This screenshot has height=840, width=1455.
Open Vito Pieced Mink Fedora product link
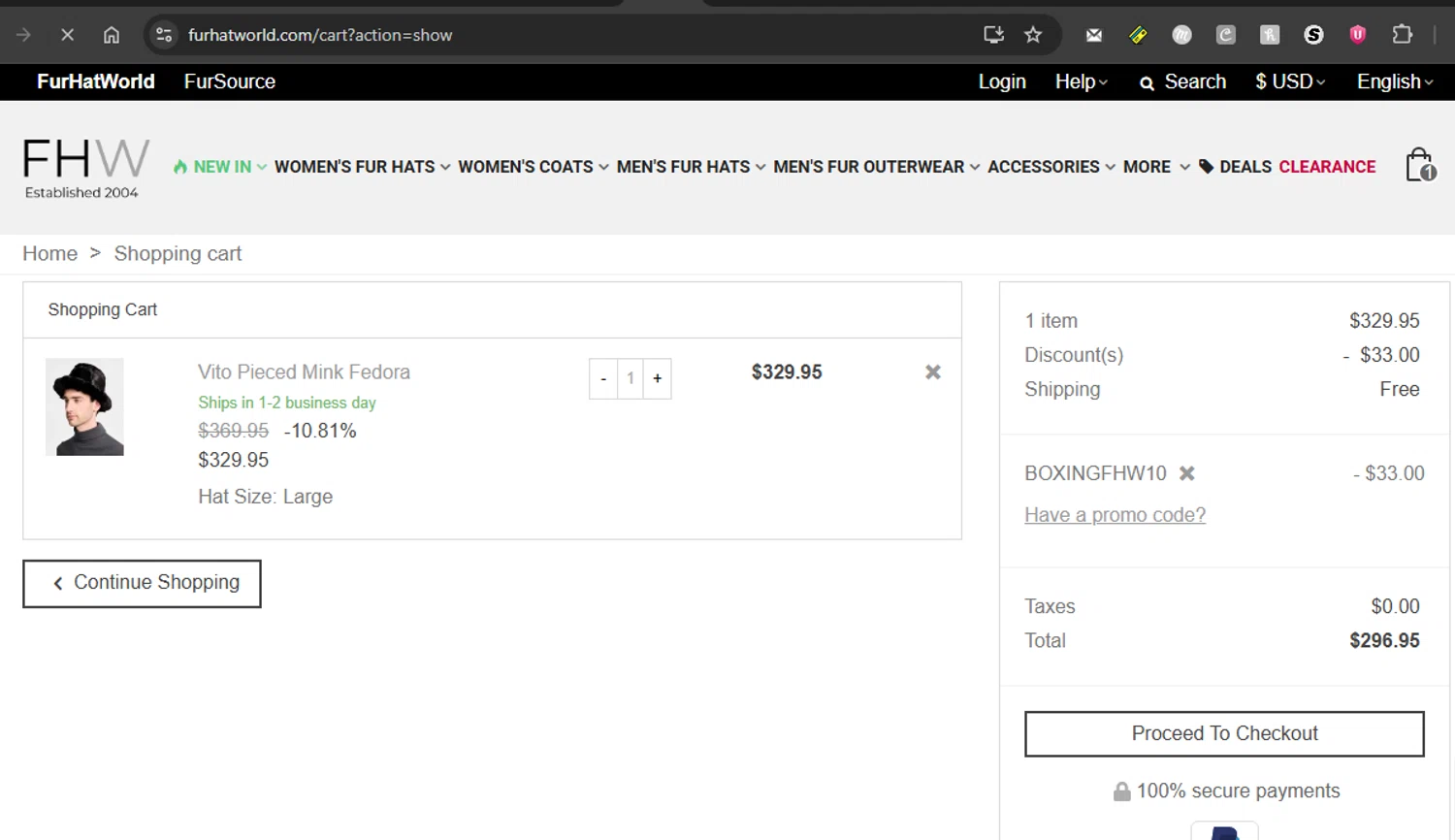pos(304,372)
